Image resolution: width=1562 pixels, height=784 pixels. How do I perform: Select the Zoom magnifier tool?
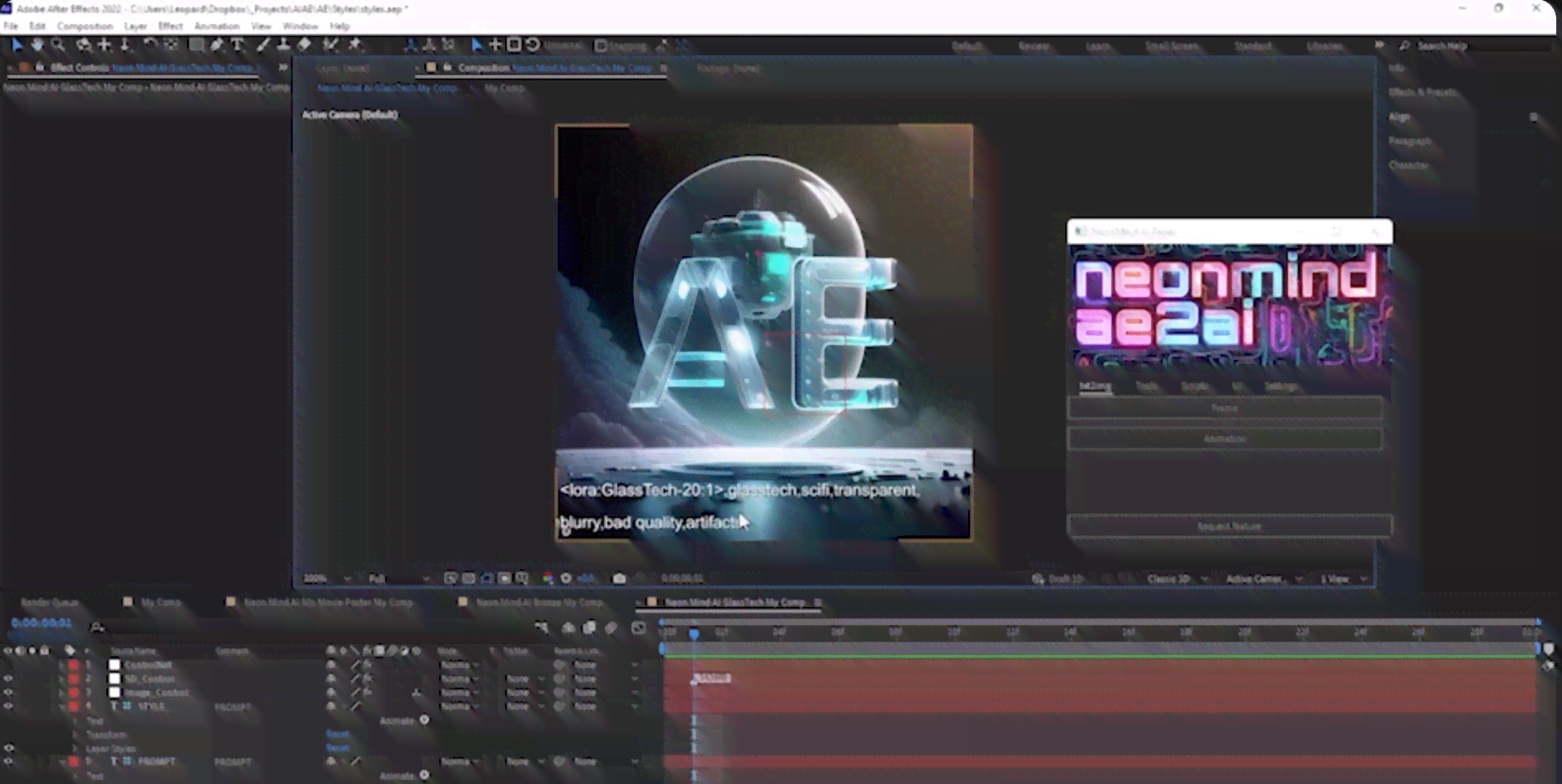click(x=58, y=45)
